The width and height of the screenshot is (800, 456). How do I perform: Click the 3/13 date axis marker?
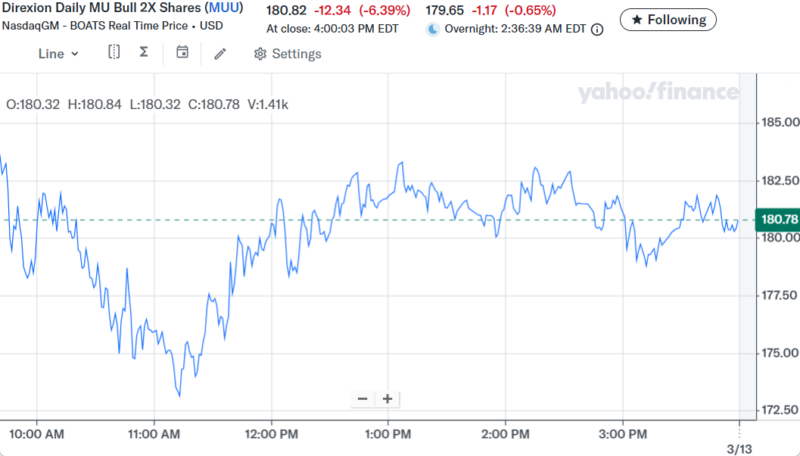738,449
